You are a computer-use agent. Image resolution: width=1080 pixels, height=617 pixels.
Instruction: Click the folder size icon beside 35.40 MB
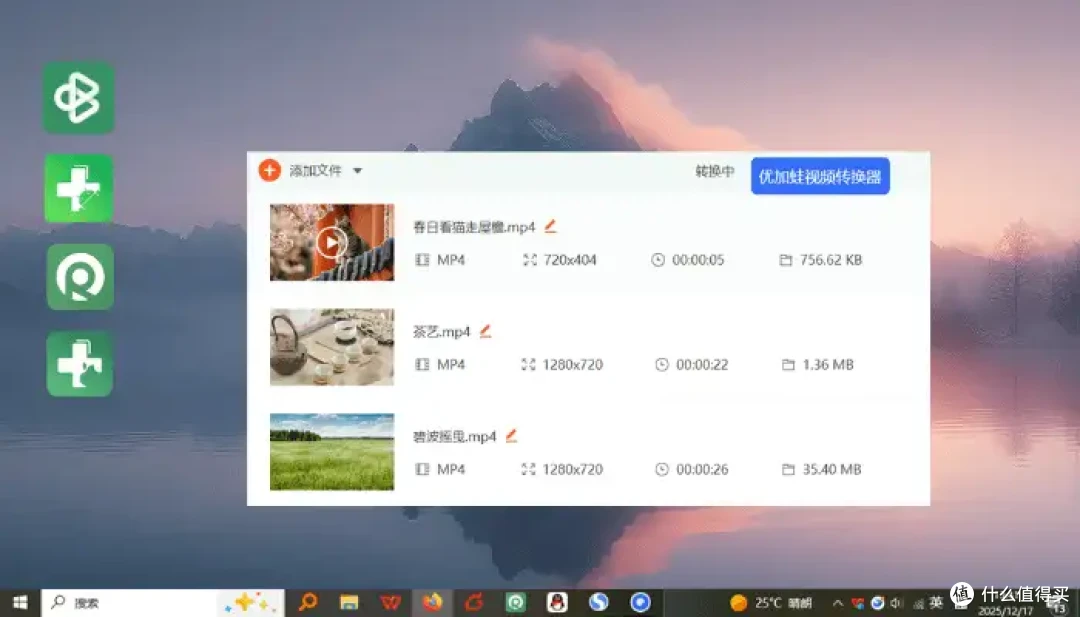(x=788, y=469)
